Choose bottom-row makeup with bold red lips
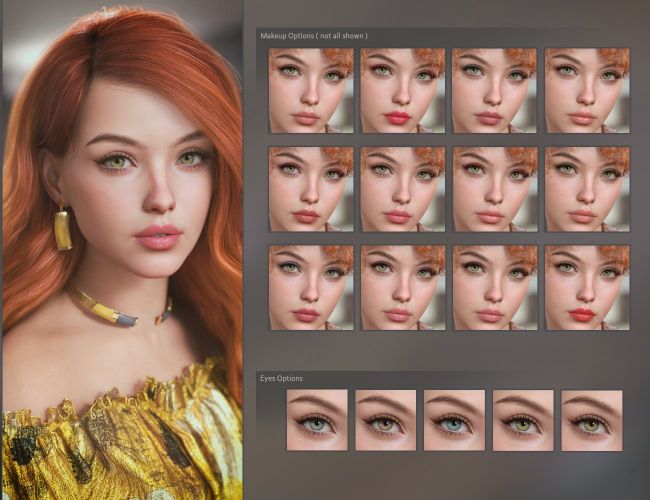The height and width of the screenshot is (500, 650). click(587, 288)
